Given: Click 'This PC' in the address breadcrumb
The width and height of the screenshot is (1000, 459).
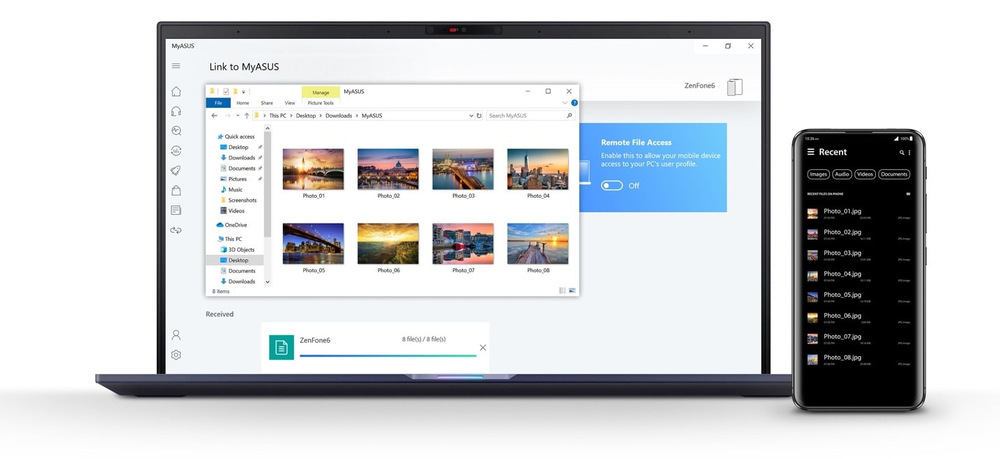Looking at the screenshot, I should pos(277,115).
